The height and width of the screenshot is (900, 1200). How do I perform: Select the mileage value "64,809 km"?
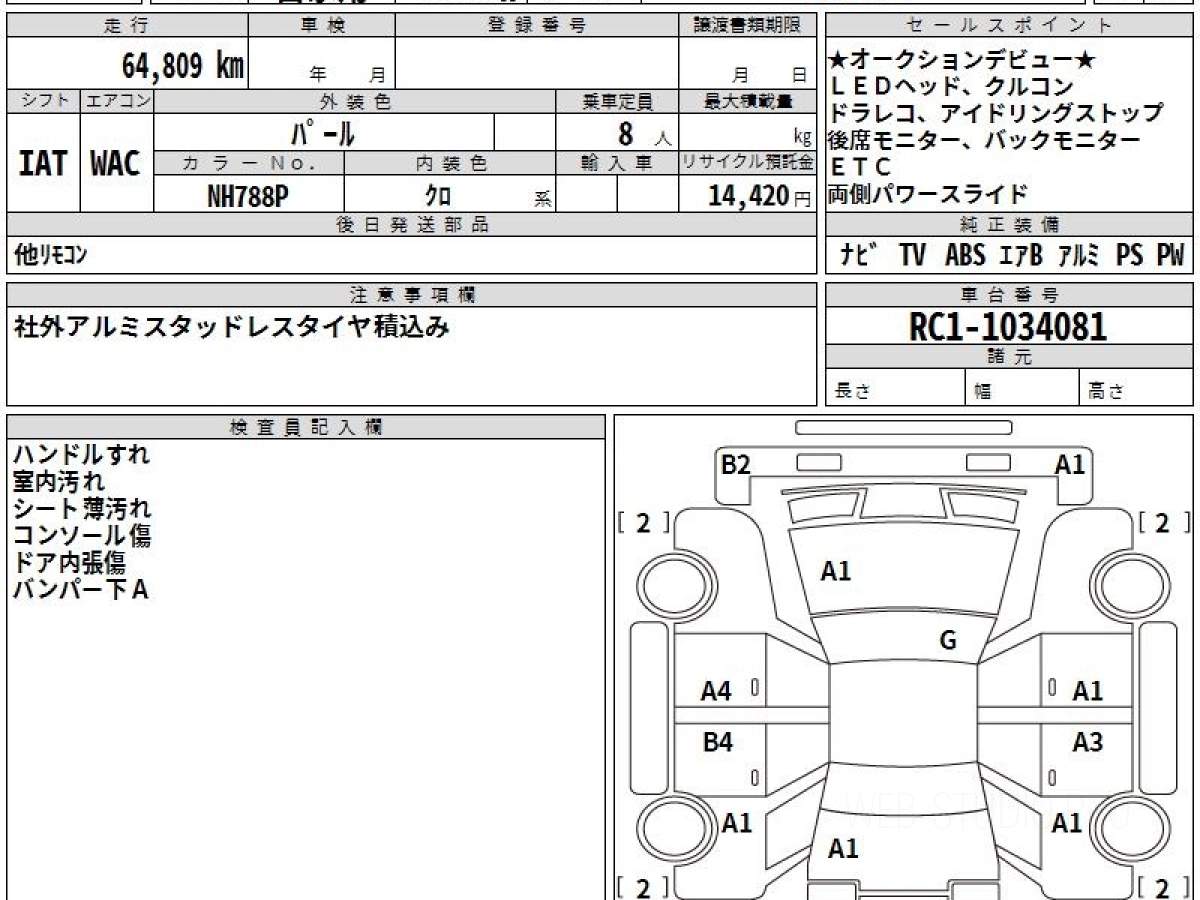tap(183, 67)
